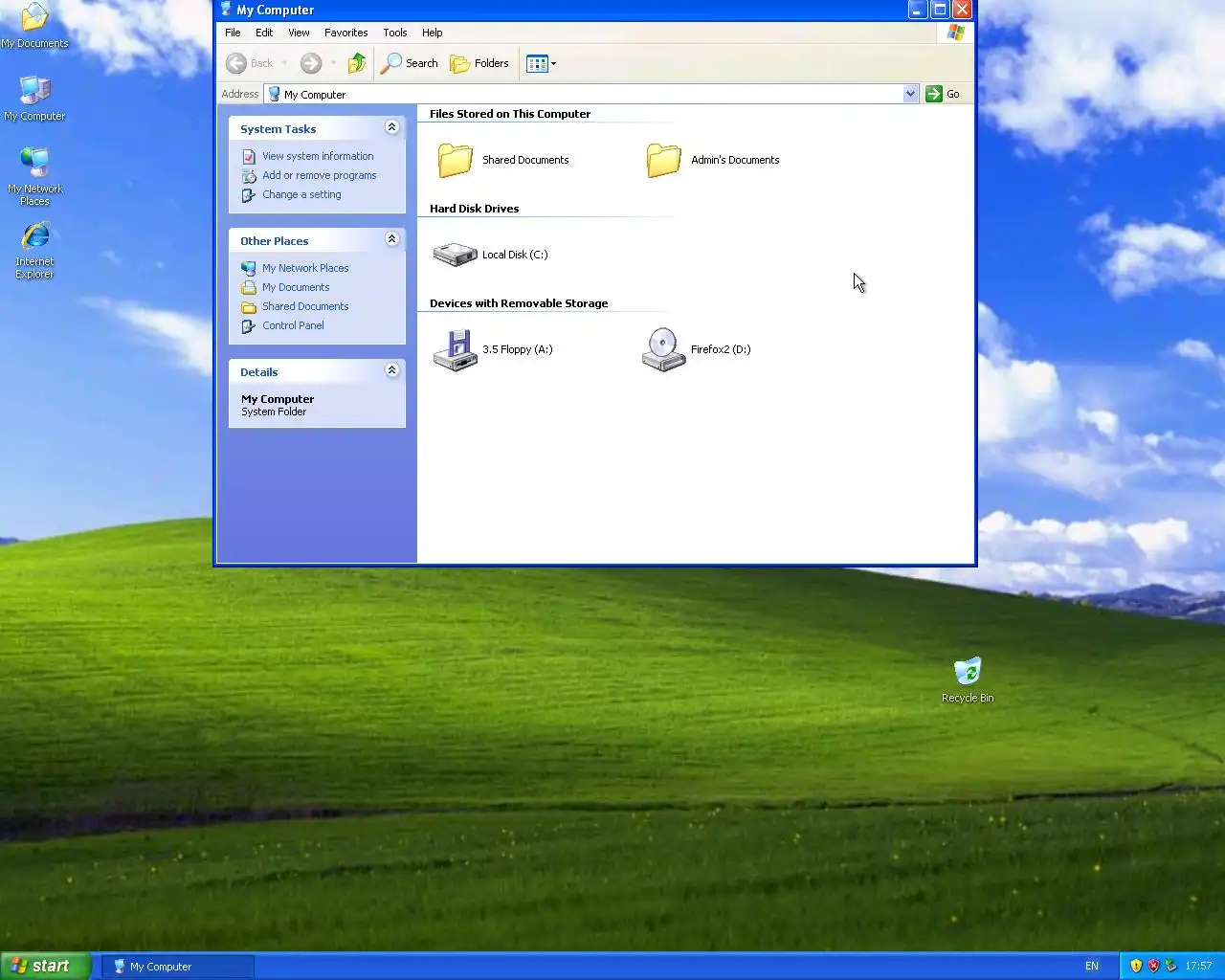Click the Control Panel icon in sidebar
This screenshot has height=980, width=1225.
tap(249, 325)
